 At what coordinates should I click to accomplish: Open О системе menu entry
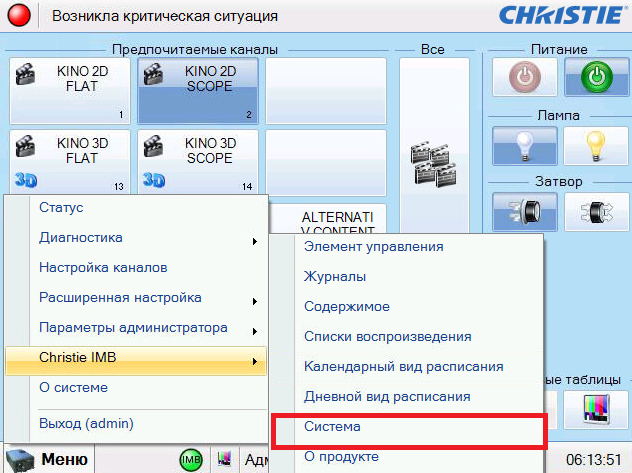click(x=136, y=388)
